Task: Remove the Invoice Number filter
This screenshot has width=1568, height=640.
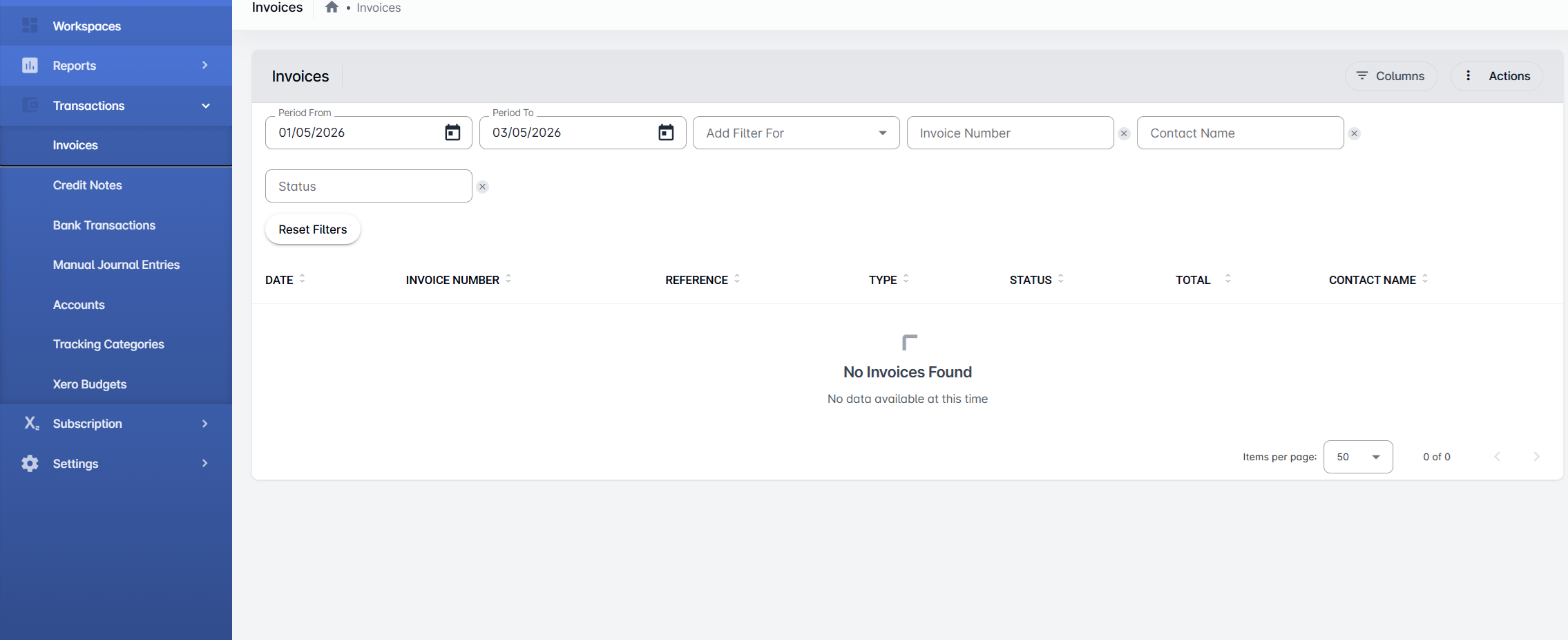Action: [1124, 133]
